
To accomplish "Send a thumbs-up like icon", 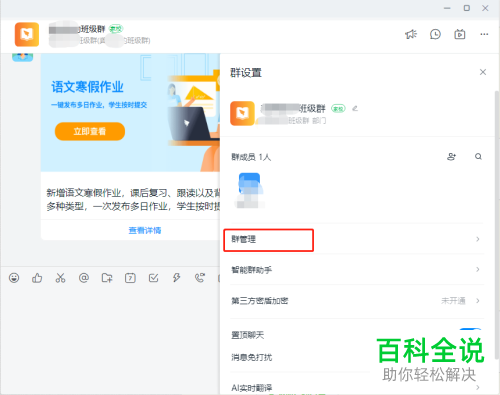I will [x=37, y=278].
